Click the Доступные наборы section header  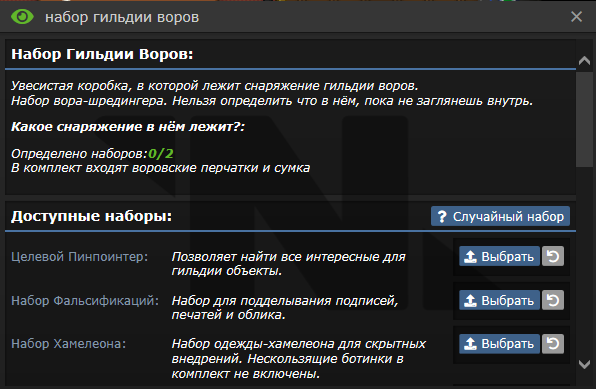(92, 216)
